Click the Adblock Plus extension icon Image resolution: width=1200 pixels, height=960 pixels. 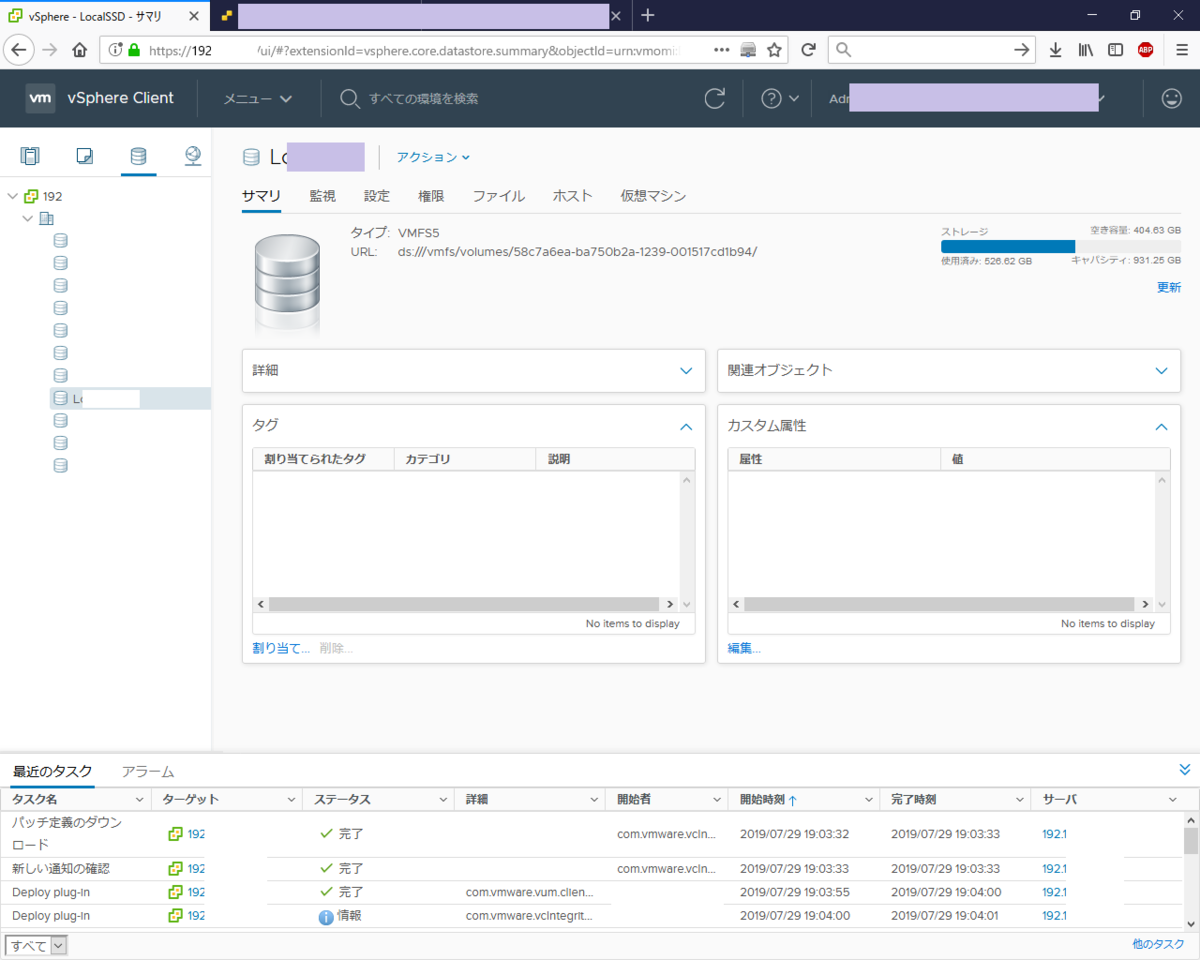1145,50
